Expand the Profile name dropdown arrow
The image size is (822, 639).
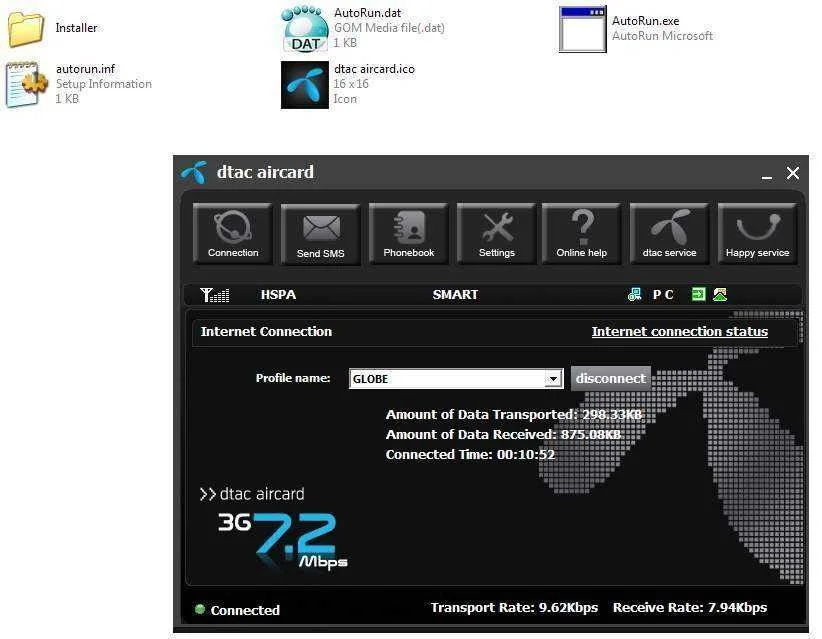pyautogui.click(x=553, y=379)
